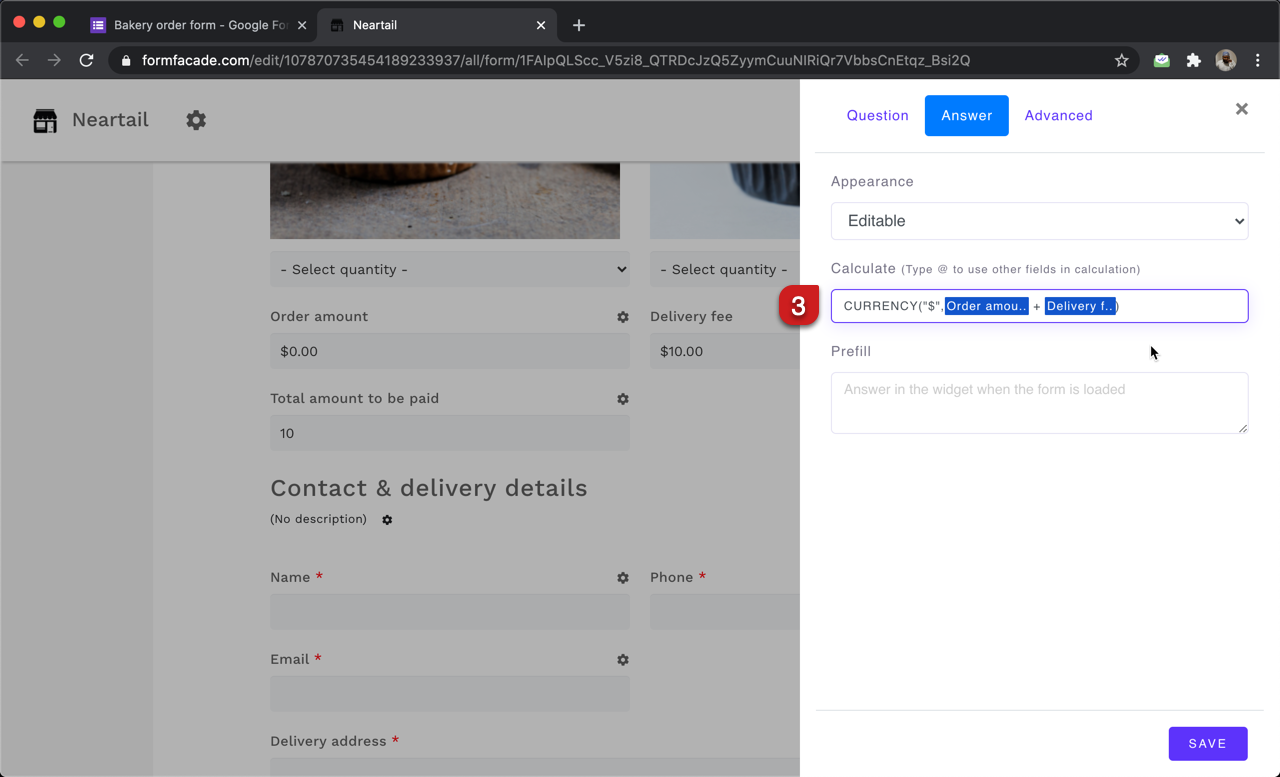This screenshot has width=1280, height=777.
Task: Click the Delivery fee chip in Calculate formula
Action: 1080,306
